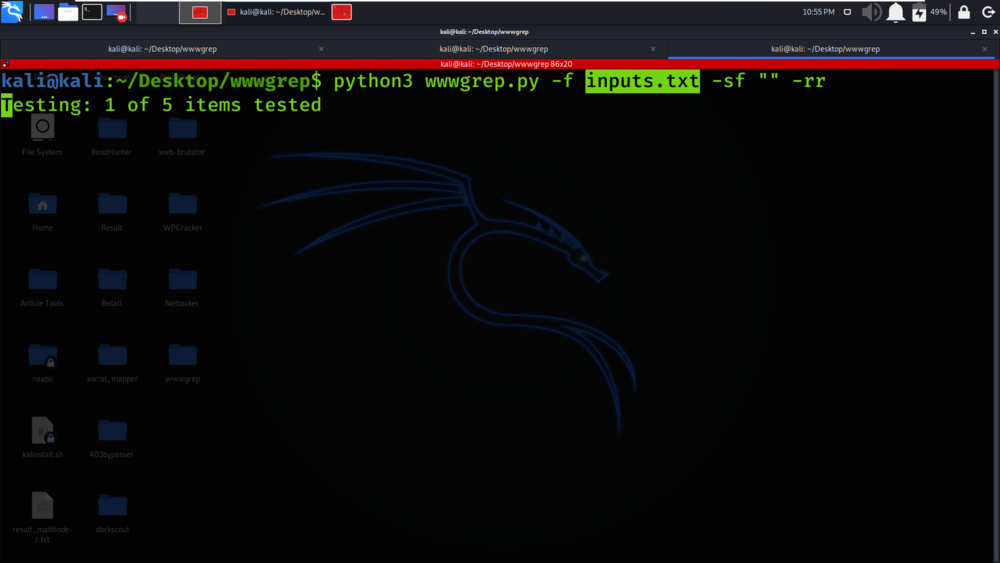Click the wwwgrep.py text in command

pyautogui.click(x=482, y=81)
